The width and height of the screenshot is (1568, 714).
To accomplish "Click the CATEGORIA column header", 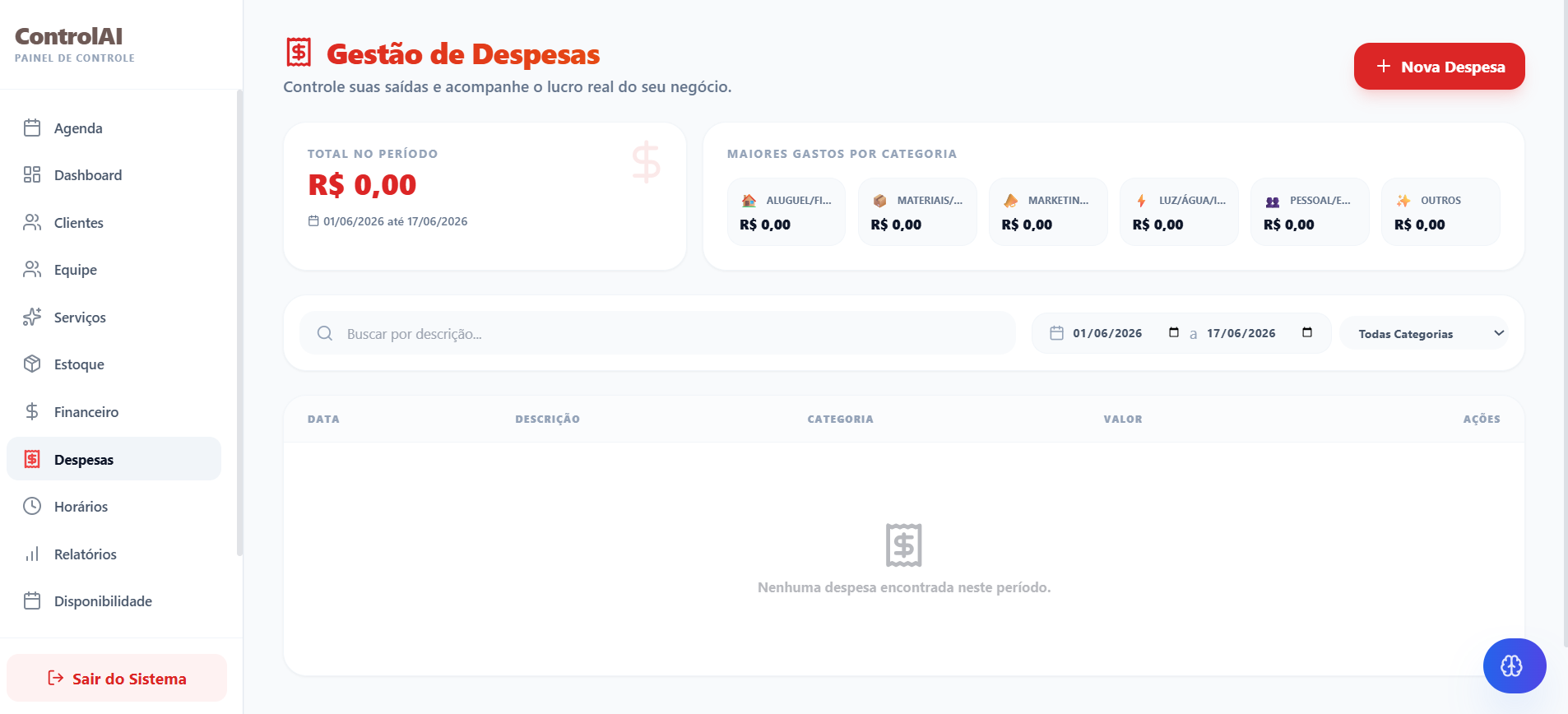I will coord(840,419).
